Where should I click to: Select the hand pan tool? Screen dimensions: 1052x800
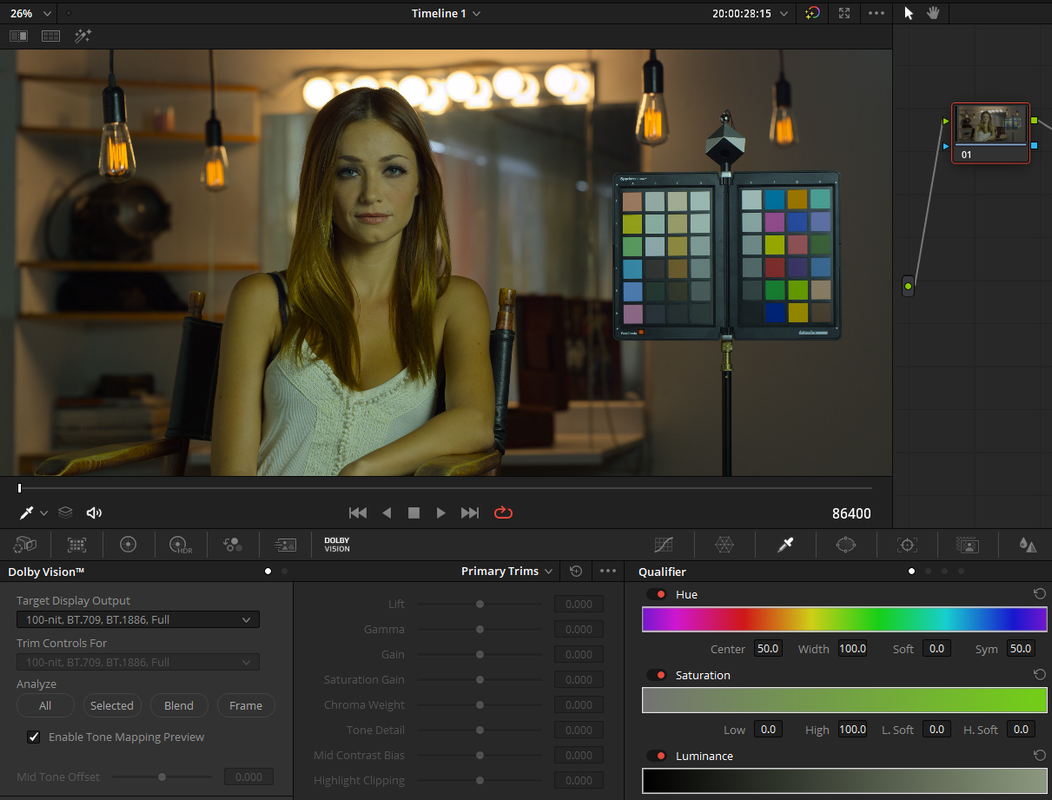(933, 13)
